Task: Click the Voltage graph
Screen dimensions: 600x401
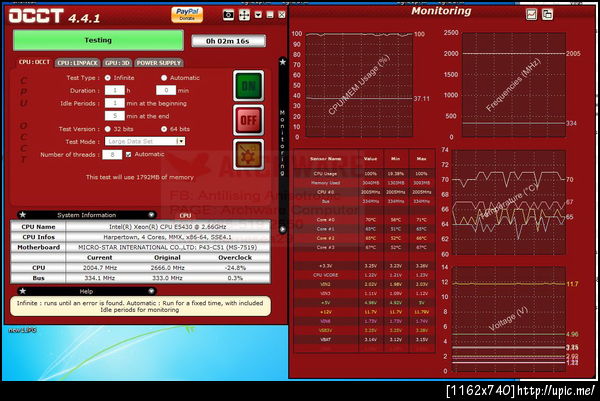Action: [509, 319]
